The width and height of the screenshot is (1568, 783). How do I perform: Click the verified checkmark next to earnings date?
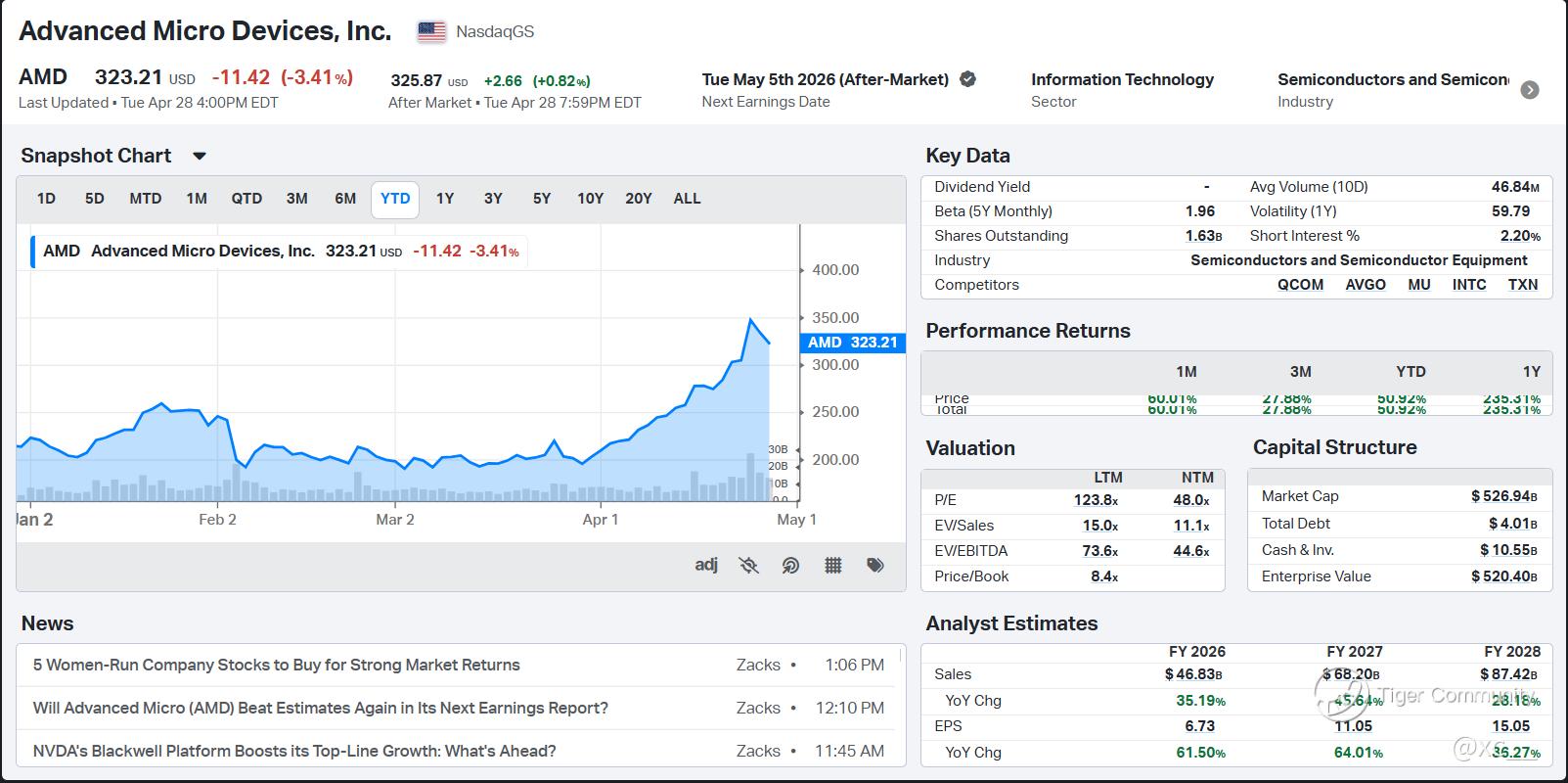[x=967, y=79]
